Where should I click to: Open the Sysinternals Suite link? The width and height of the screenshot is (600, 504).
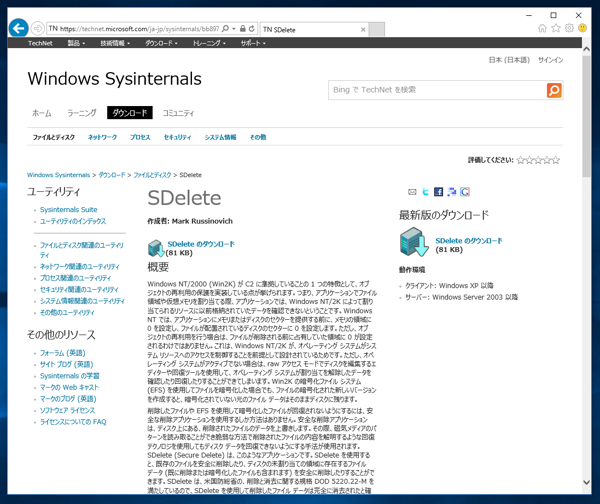click(x=68, y=209)
